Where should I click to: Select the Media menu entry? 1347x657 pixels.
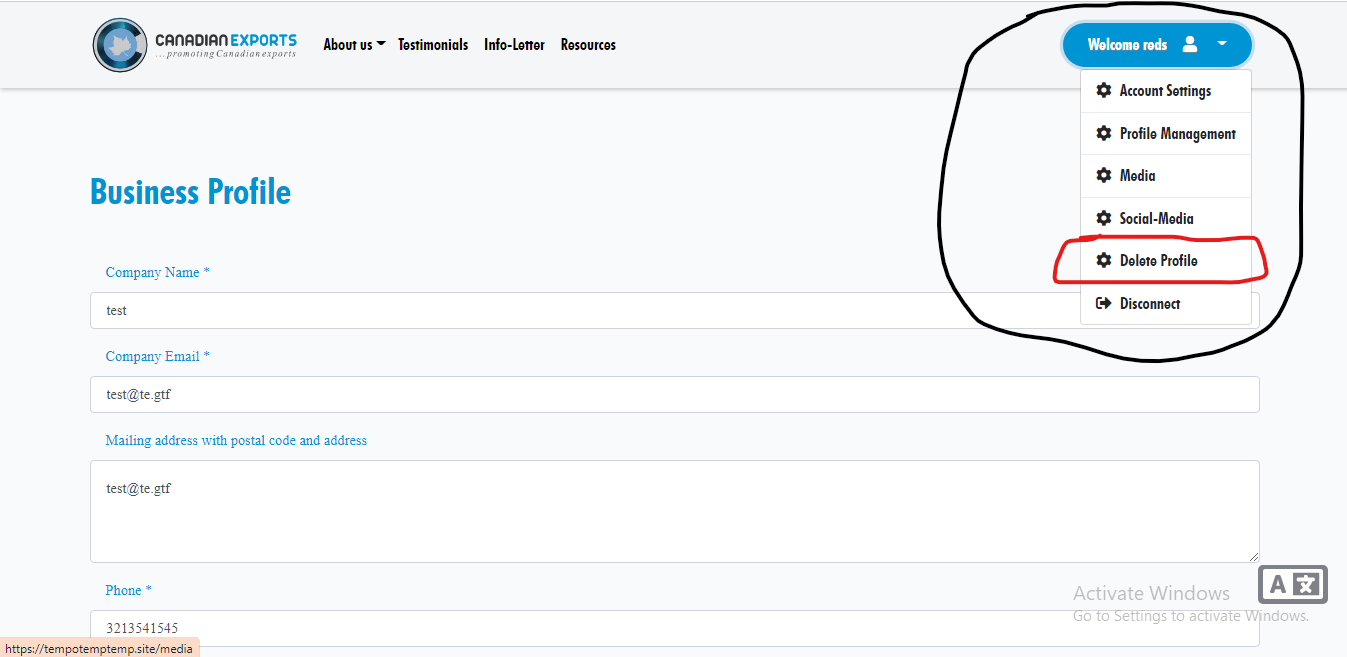coord(1166,176)
